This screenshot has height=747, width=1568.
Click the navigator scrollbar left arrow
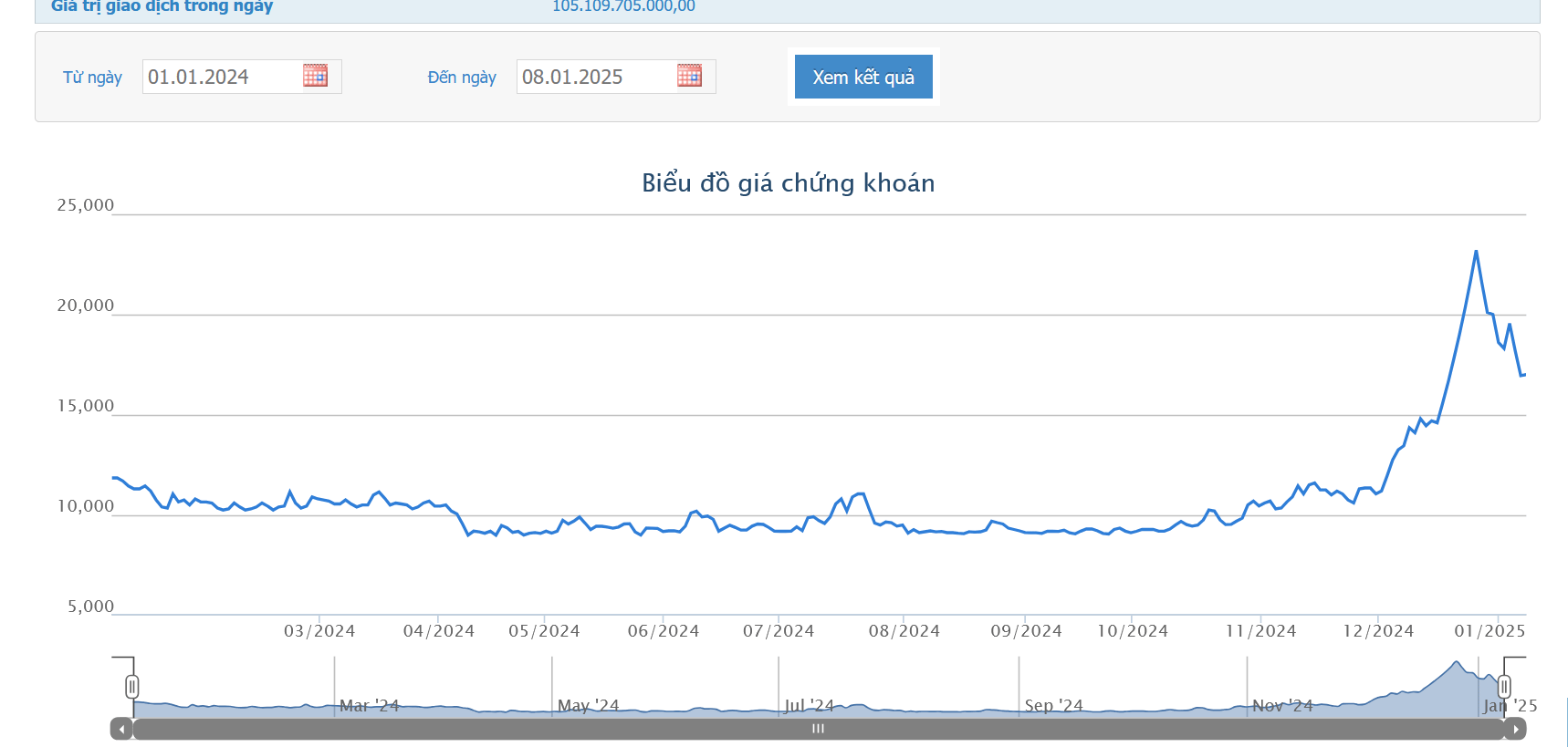[x=121, y=729]
